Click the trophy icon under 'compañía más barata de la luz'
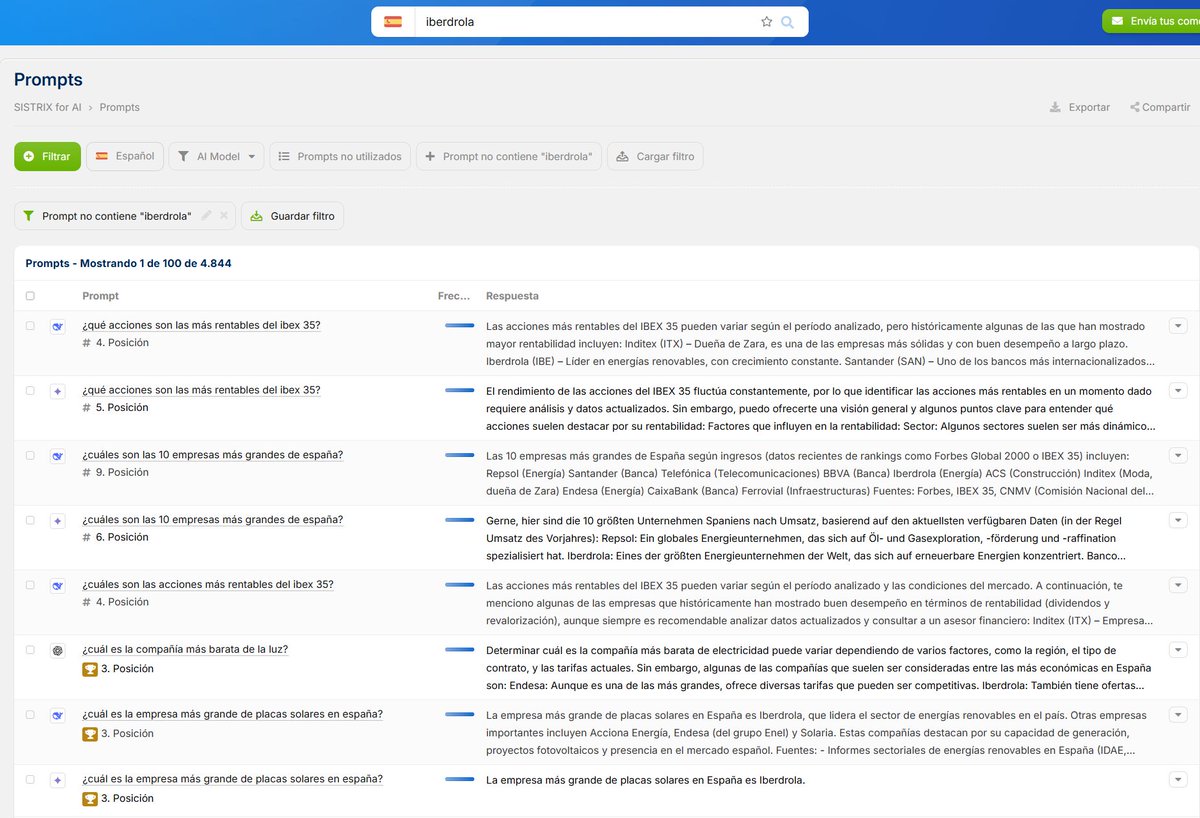Viewport: 1200px width, 818px height. (89, 669)
